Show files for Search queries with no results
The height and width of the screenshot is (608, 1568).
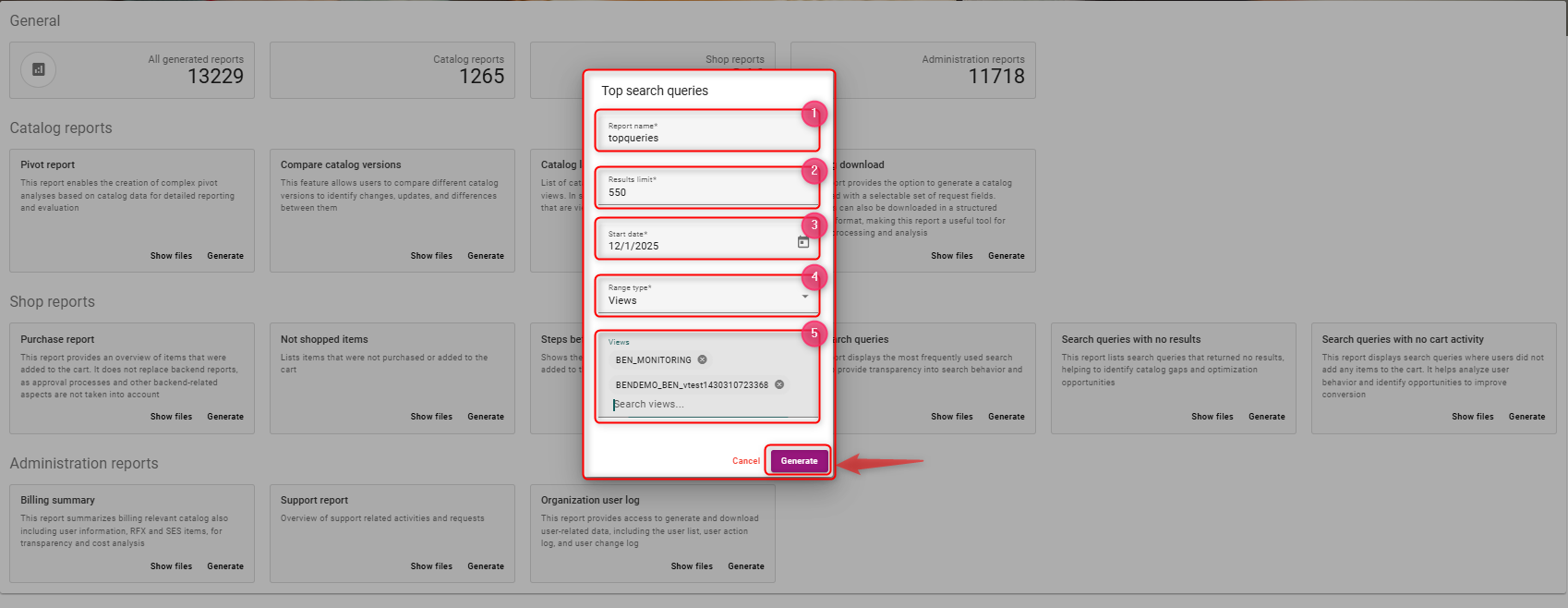click(x=1212, y=417)
